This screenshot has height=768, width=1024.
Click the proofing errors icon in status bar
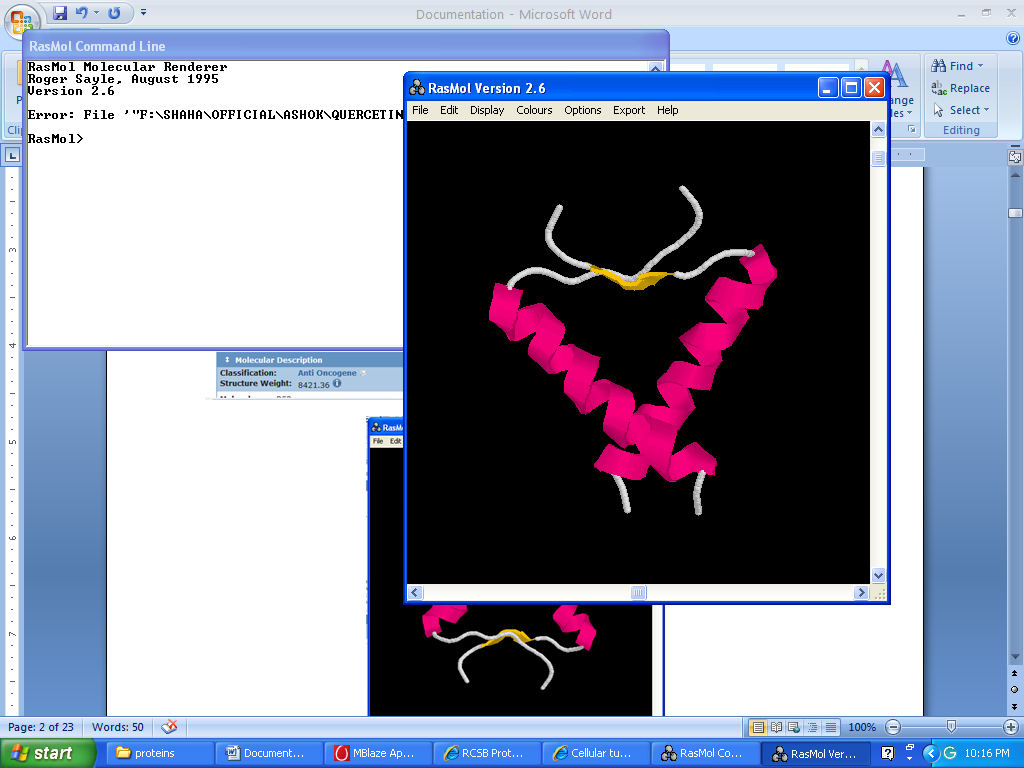coord(170,727)
